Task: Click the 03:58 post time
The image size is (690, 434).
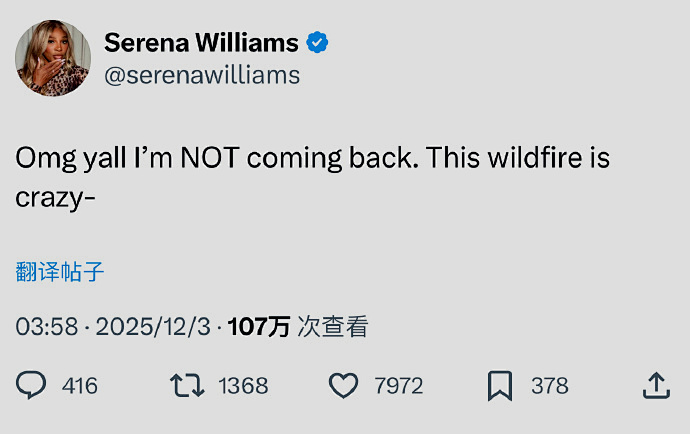Action: (x=46, y=326)
